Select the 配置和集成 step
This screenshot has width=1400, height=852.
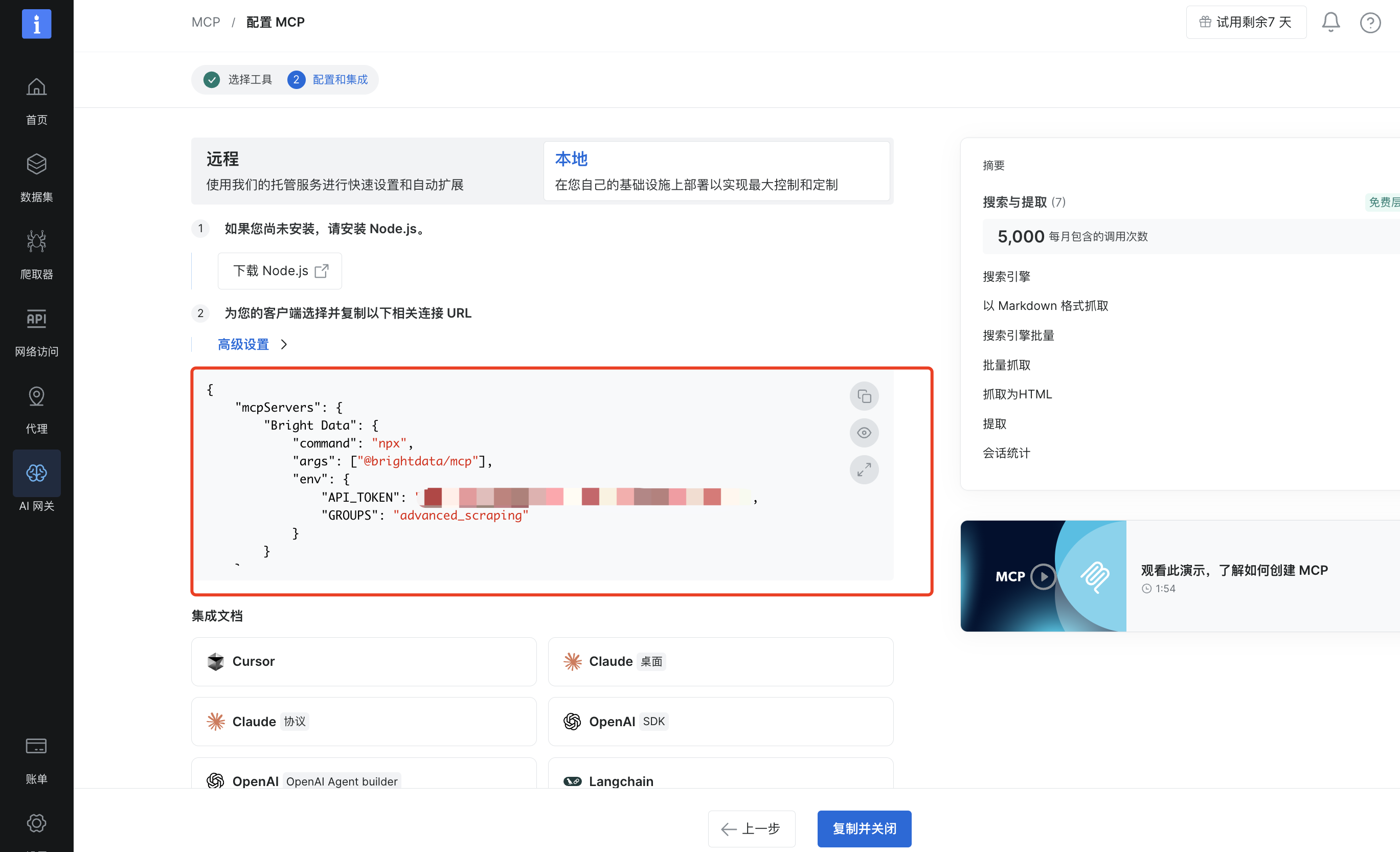(x=340, y=80)
